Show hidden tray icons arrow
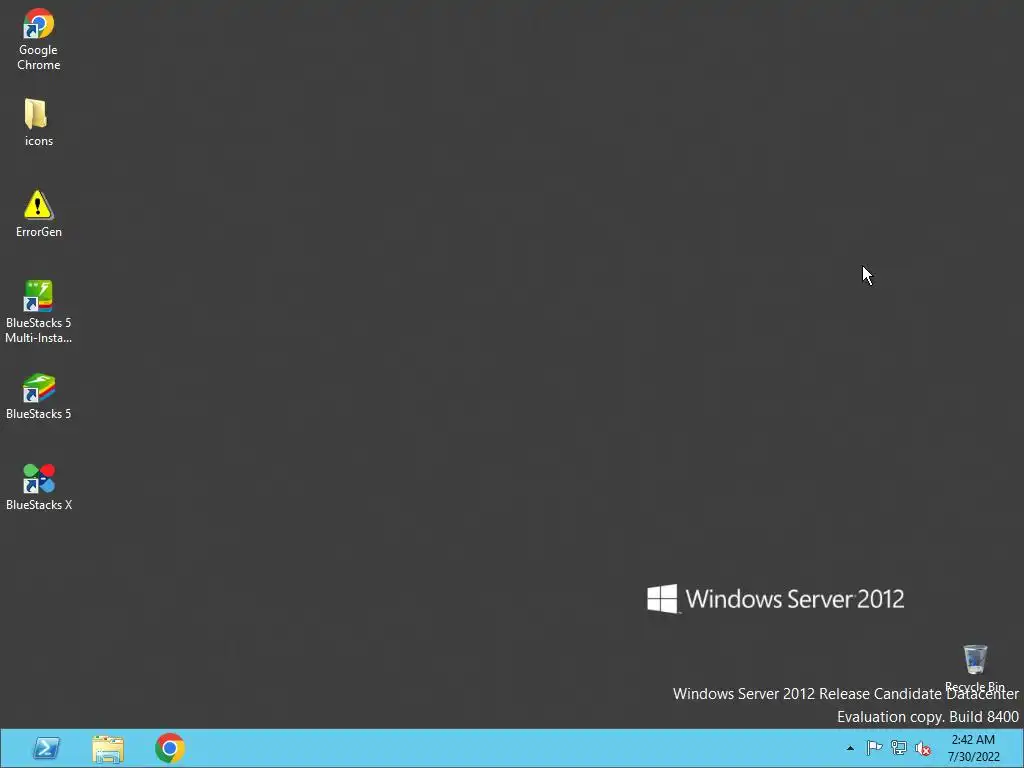 click(850, 748)
